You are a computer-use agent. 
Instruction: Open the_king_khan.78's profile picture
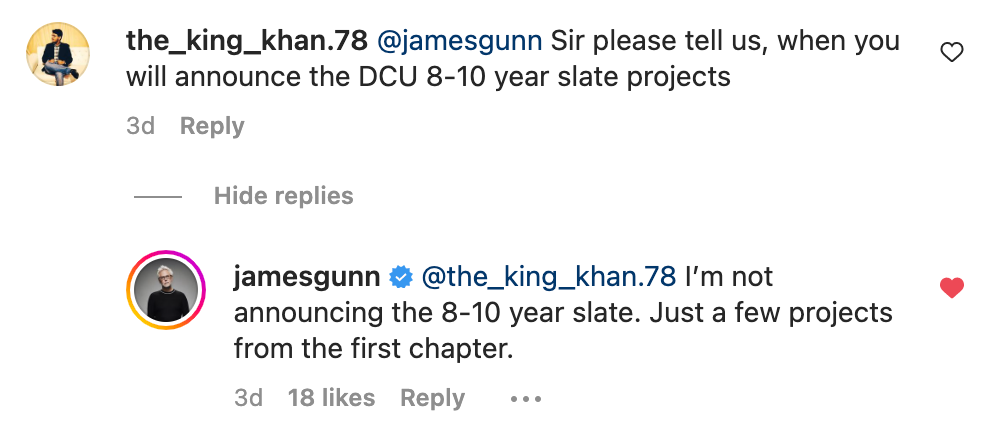(58, 56)
